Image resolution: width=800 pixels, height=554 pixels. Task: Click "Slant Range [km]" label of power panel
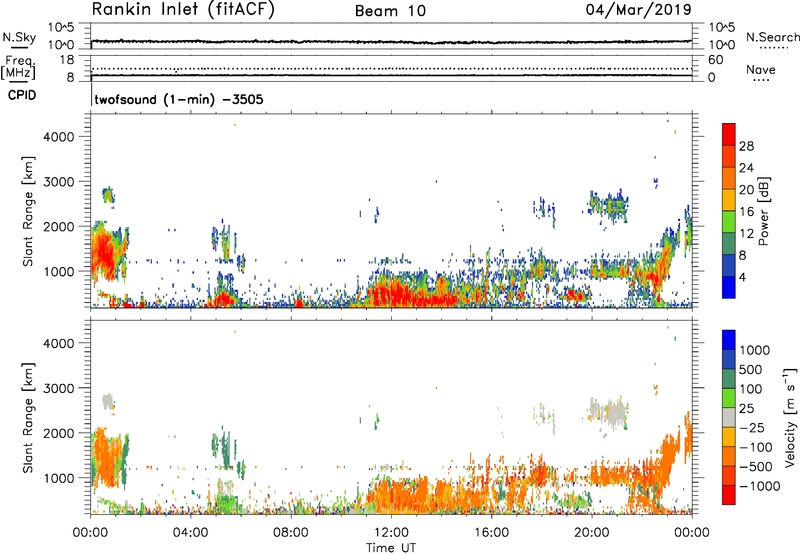[28, 212]
